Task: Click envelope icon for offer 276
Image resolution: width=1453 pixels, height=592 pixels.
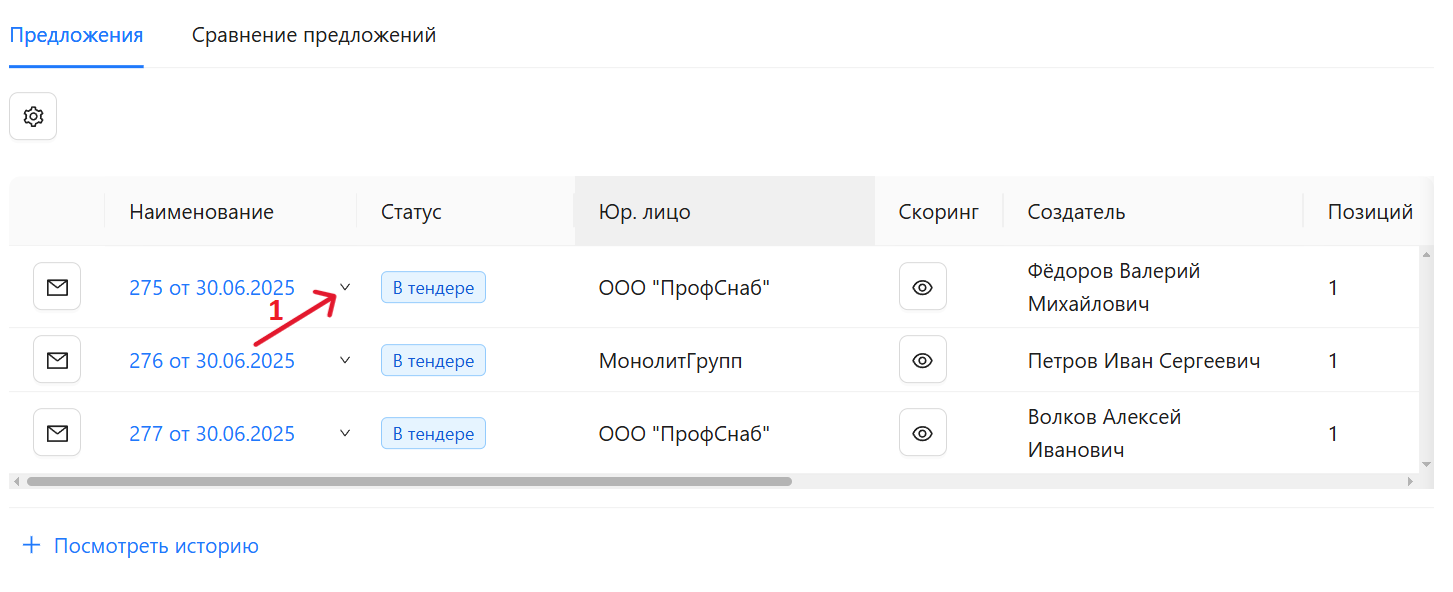Action: tap(57, 360)
